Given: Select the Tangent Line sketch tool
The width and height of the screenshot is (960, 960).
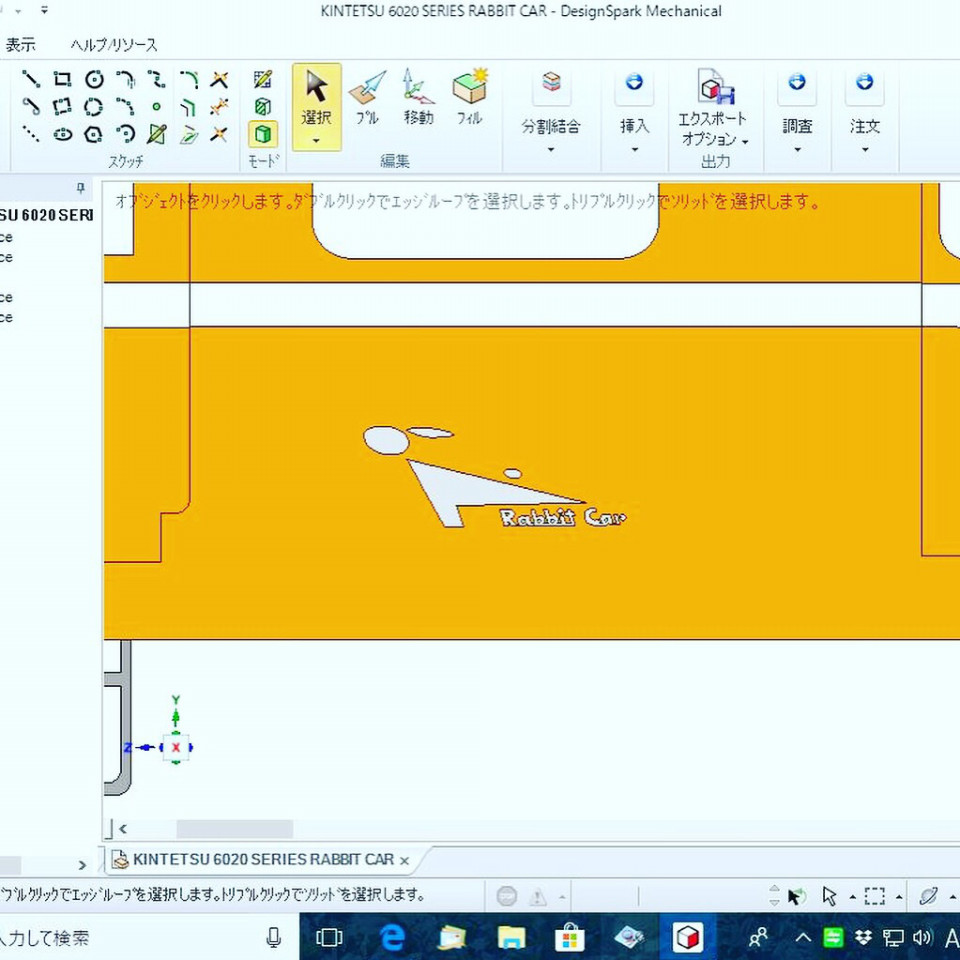Looking at the screenshot, I should [x=31, y=107].
